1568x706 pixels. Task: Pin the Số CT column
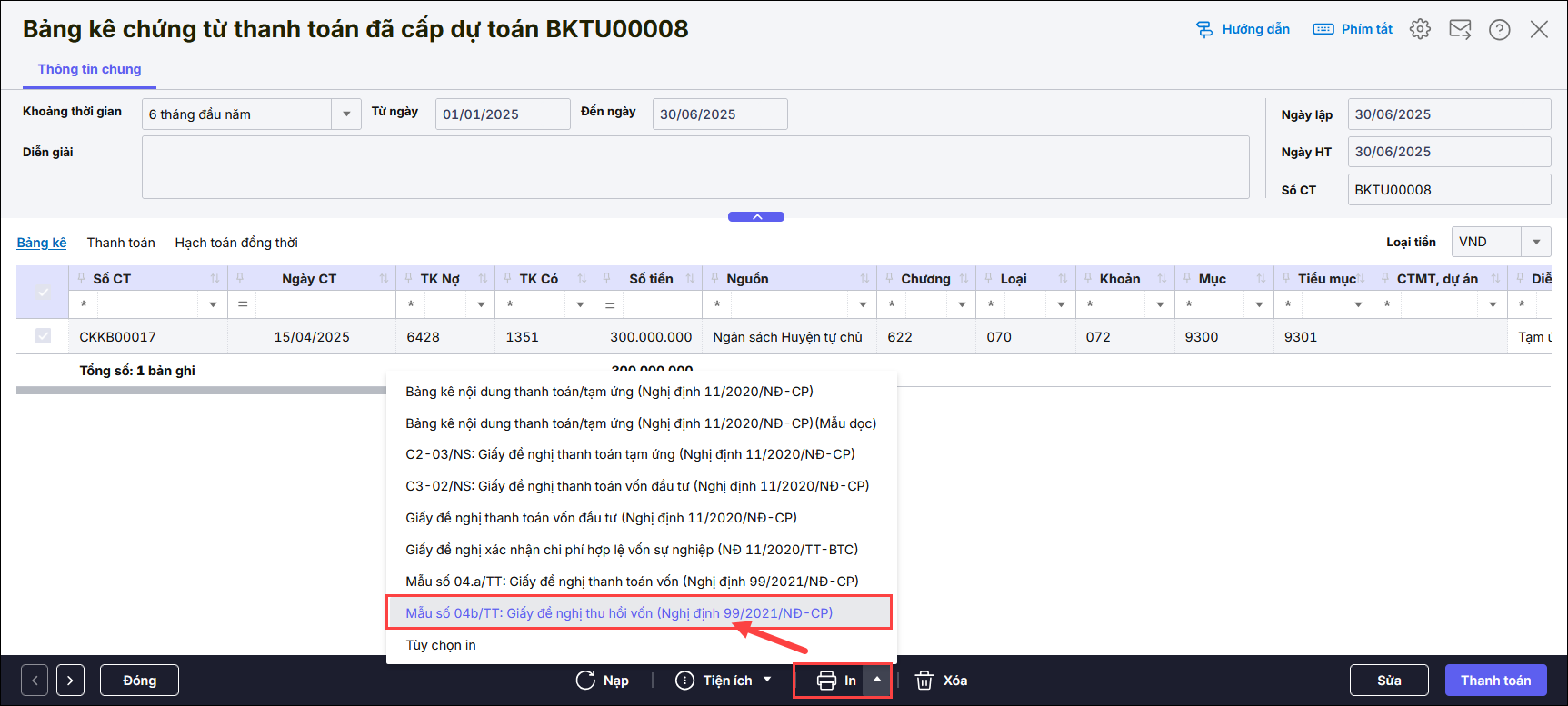tap(82, 278)
